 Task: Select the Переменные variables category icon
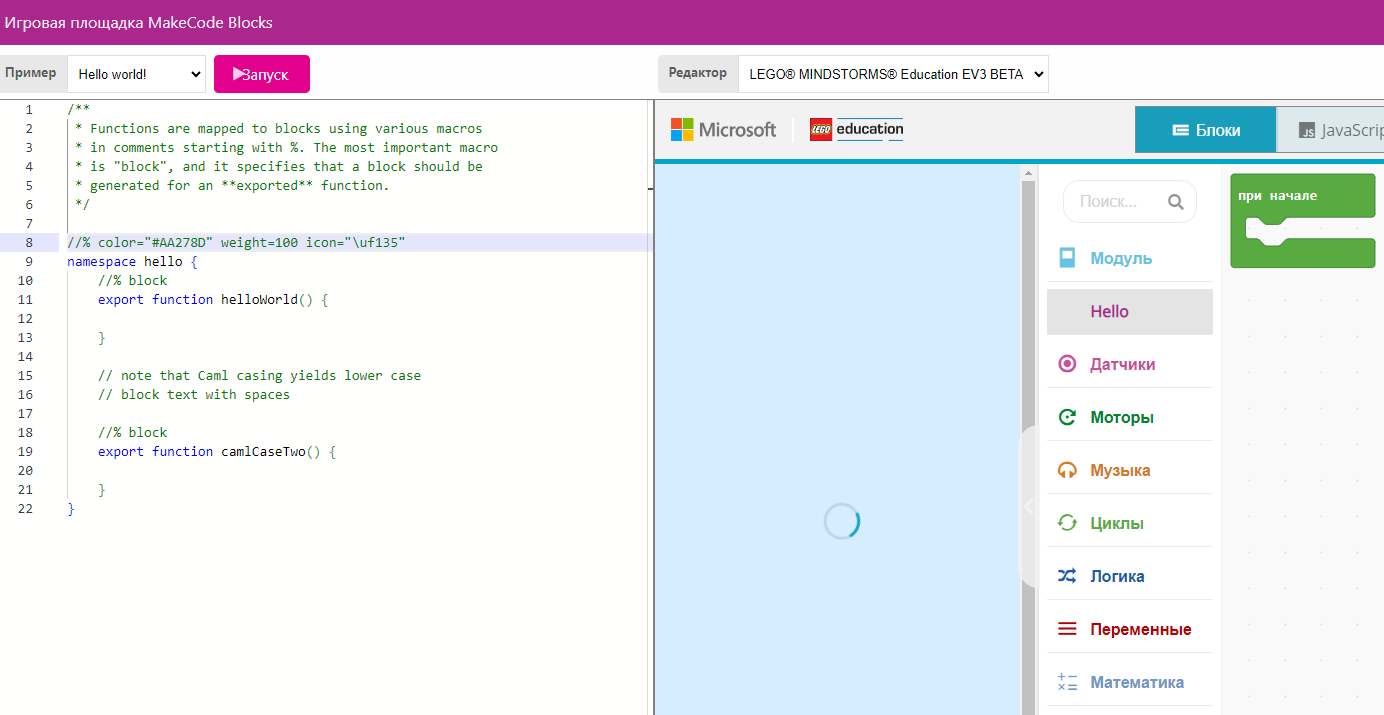pos(1067,628)
